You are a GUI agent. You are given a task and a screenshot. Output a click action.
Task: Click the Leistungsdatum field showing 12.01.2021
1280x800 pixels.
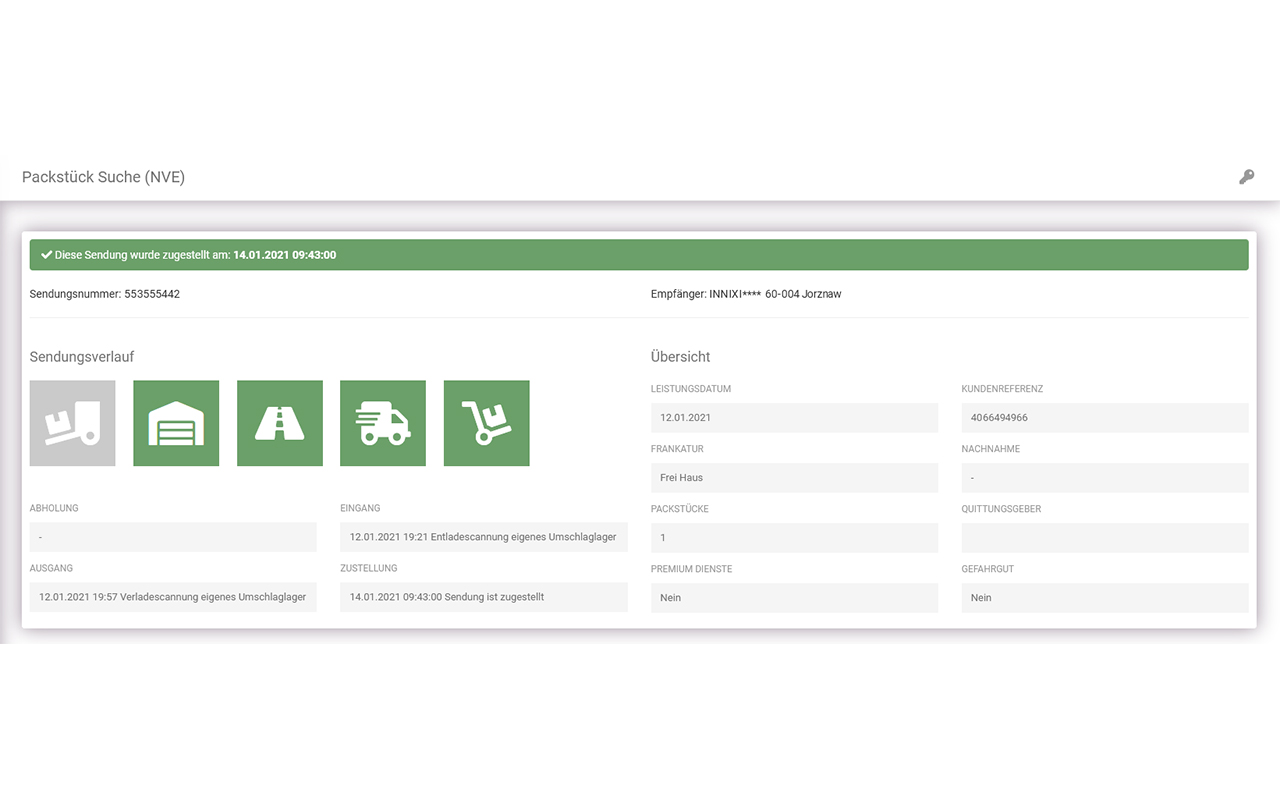[794, 418]
